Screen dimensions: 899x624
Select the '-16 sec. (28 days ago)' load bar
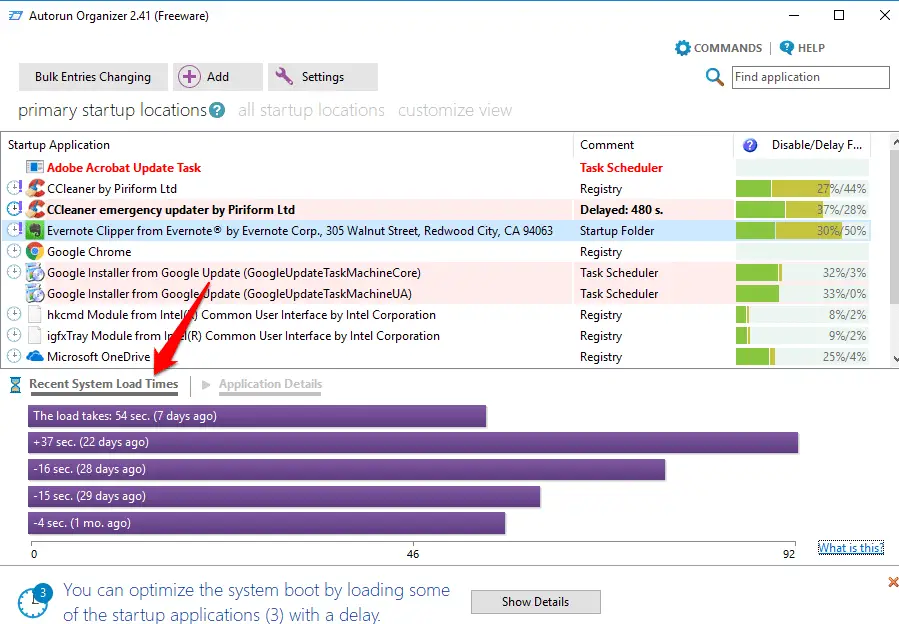click(x=346, y=469)
